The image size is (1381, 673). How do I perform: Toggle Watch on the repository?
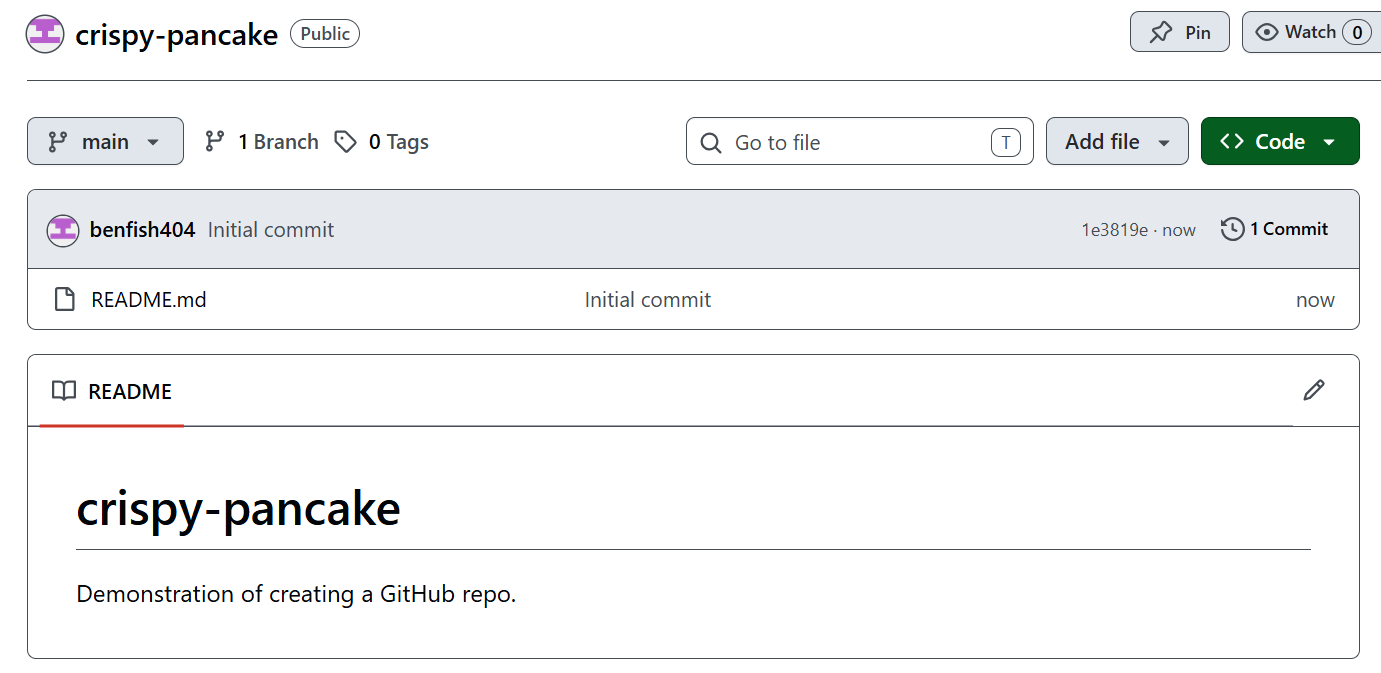coord(1311,32)
